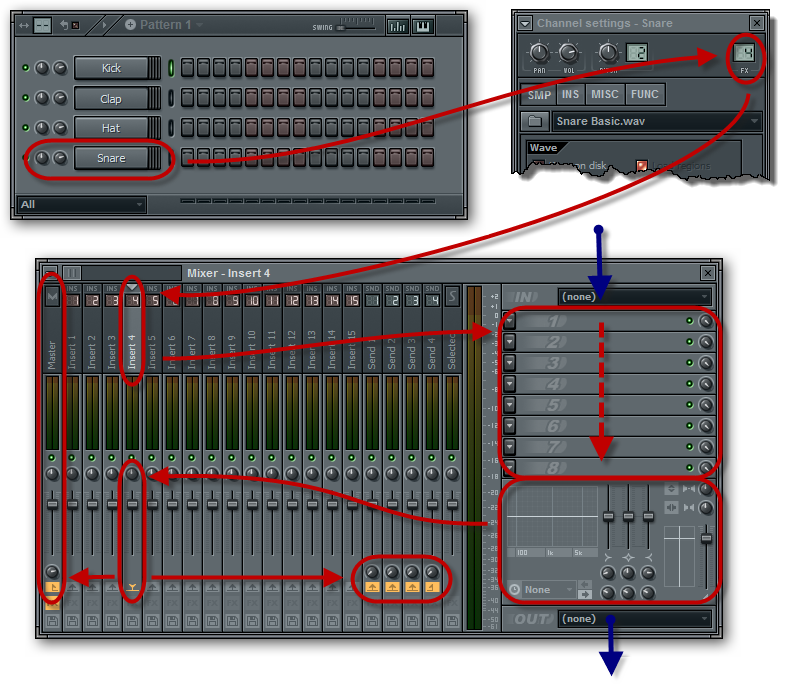Expand the All channel filter dropdown
Viewport: 792px width, 684px height.
tap(80, 204)
